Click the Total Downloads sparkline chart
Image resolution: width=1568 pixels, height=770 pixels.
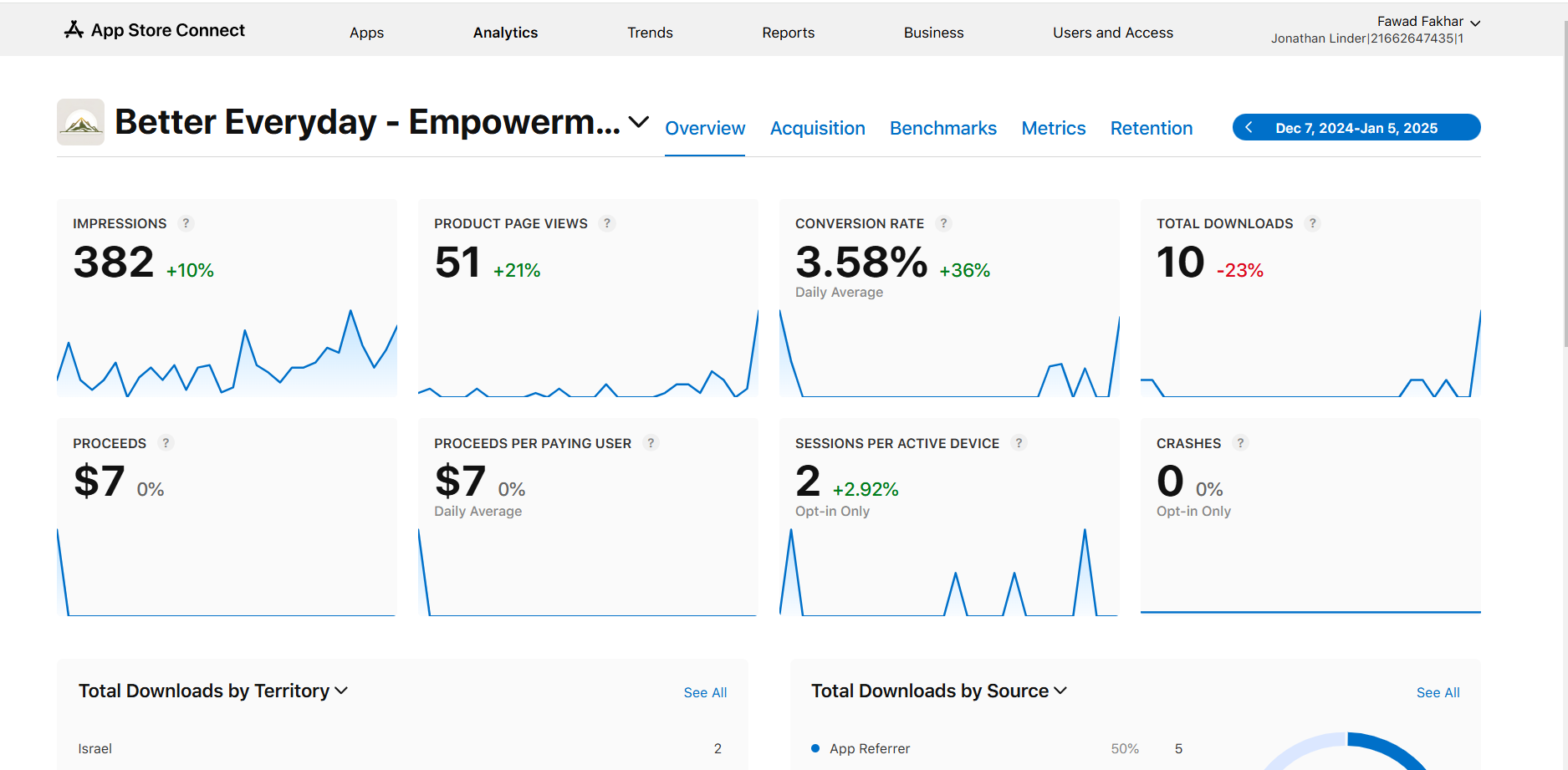pyautogui.click(x=1310, y=353)
